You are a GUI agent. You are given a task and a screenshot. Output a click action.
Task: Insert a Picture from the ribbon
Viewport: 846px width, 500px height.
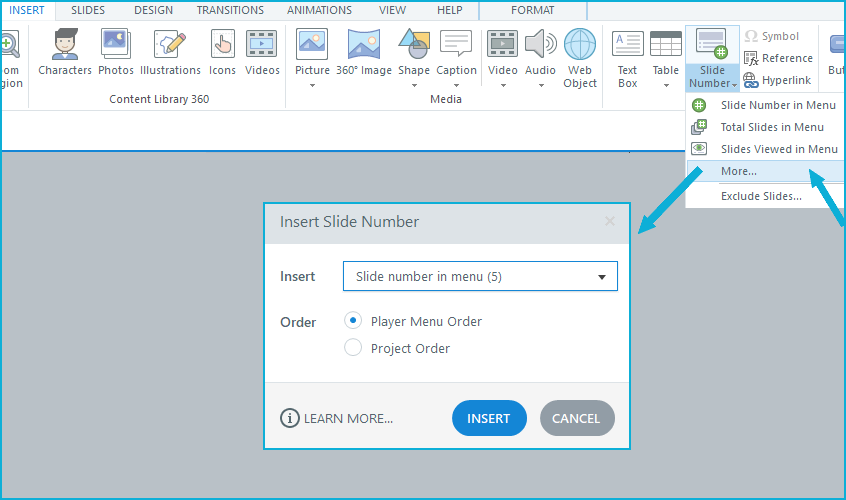[x=312, y=52]
